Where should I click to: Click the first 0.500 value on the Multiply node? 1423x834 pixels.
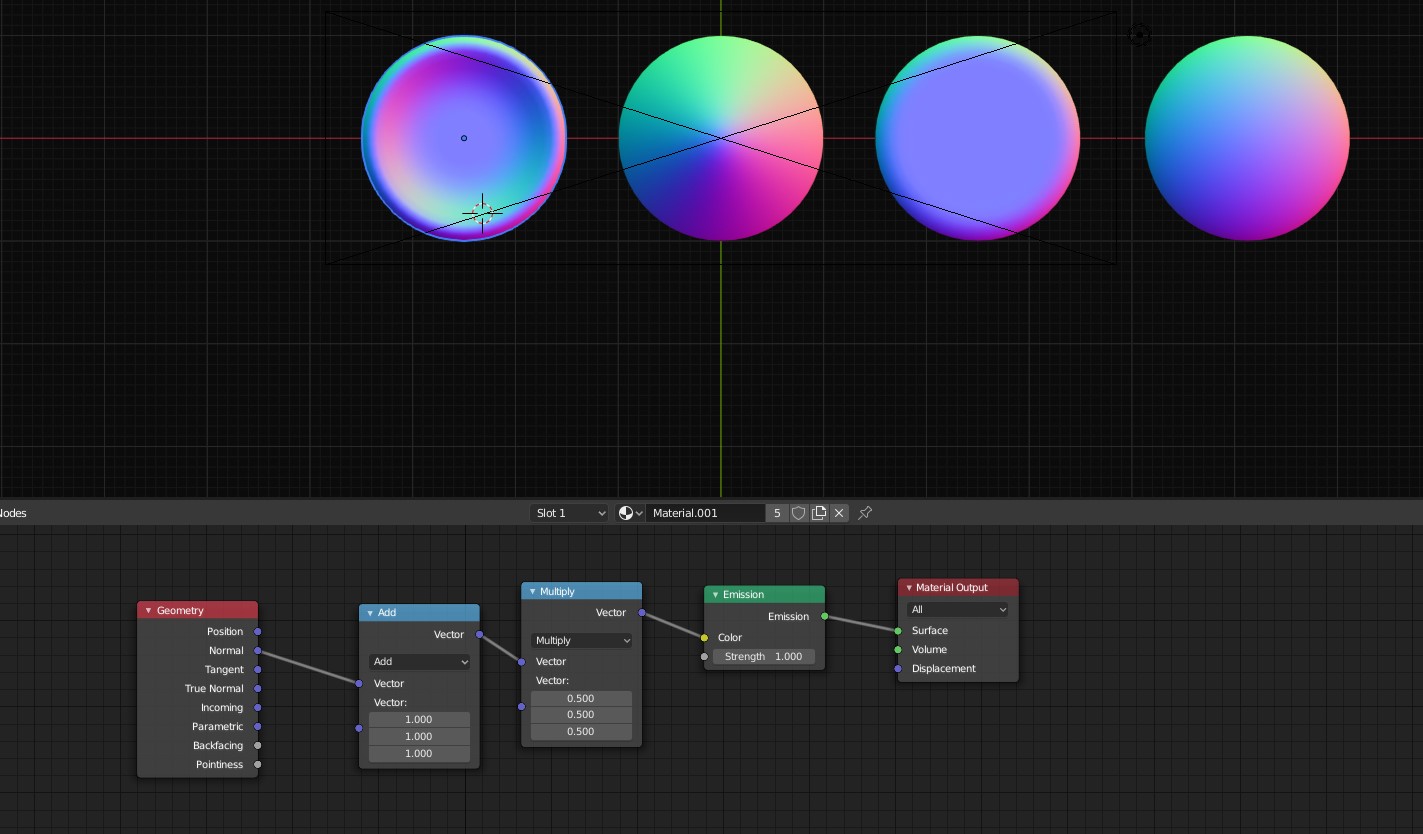point(580,697)
